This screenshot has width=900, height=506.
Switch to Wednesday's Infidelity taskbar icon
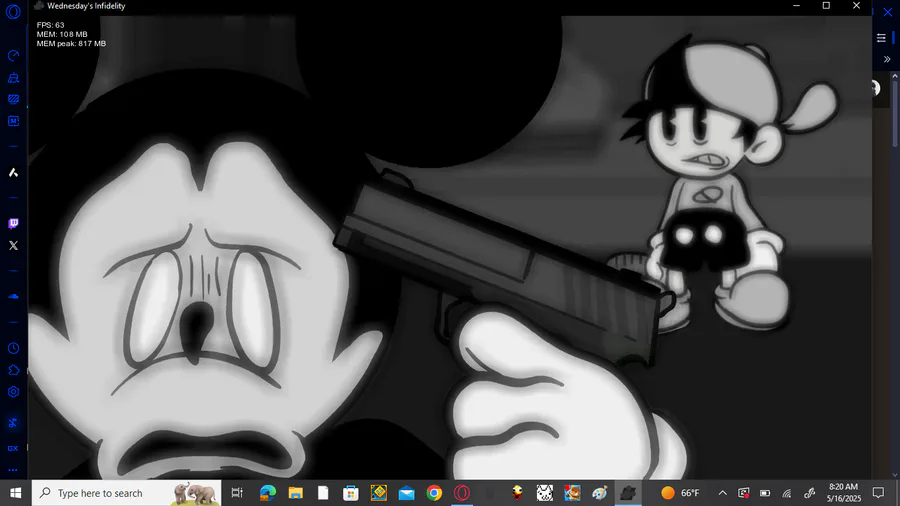pyautogui.click(x=628, y=493)
